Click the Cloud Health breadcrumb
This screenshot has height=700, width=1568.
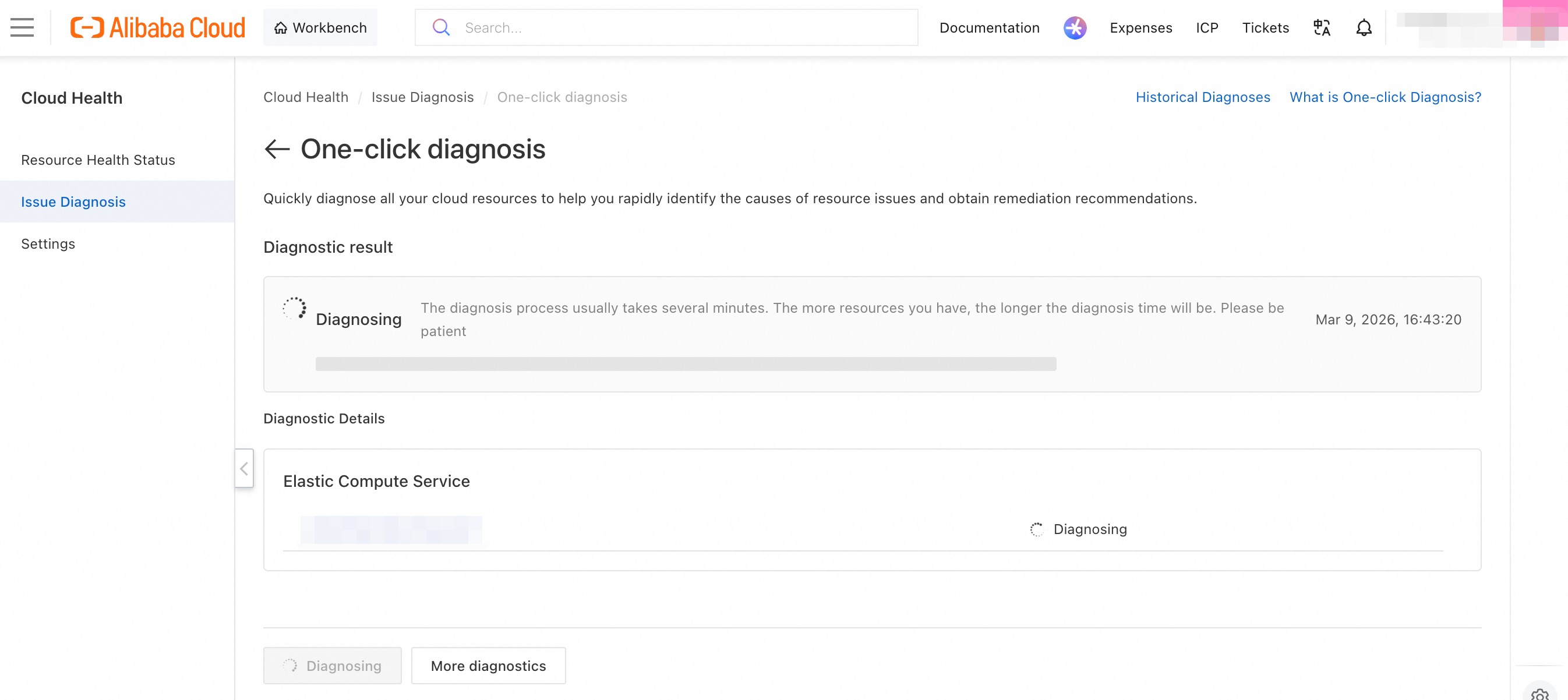(306, 97)
